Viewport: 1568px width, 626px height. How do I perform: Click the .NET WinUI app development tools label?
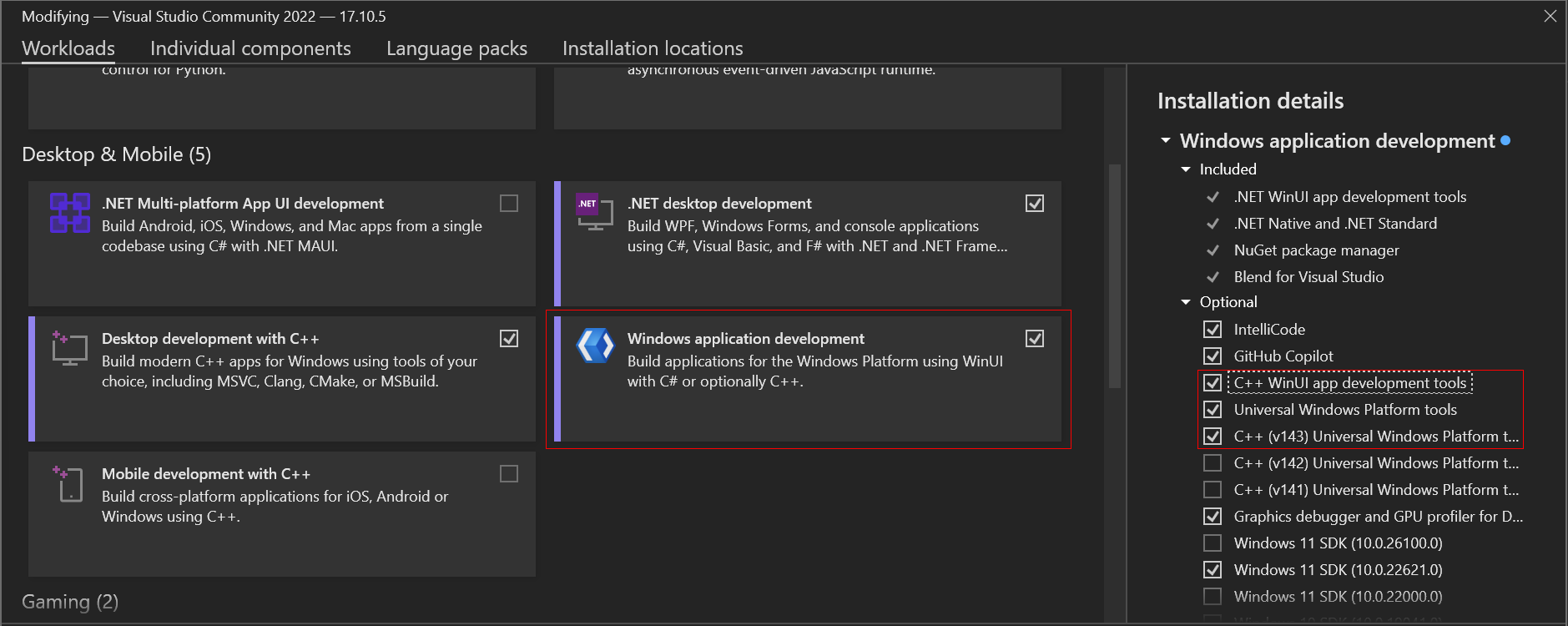point(1349,197)
